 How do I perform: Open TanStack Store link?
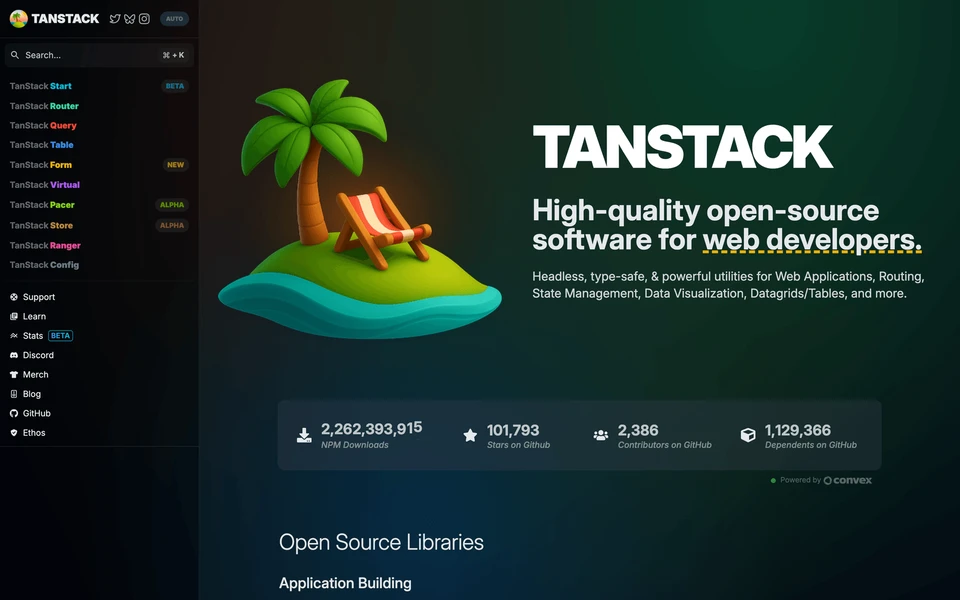coord(41,225)
